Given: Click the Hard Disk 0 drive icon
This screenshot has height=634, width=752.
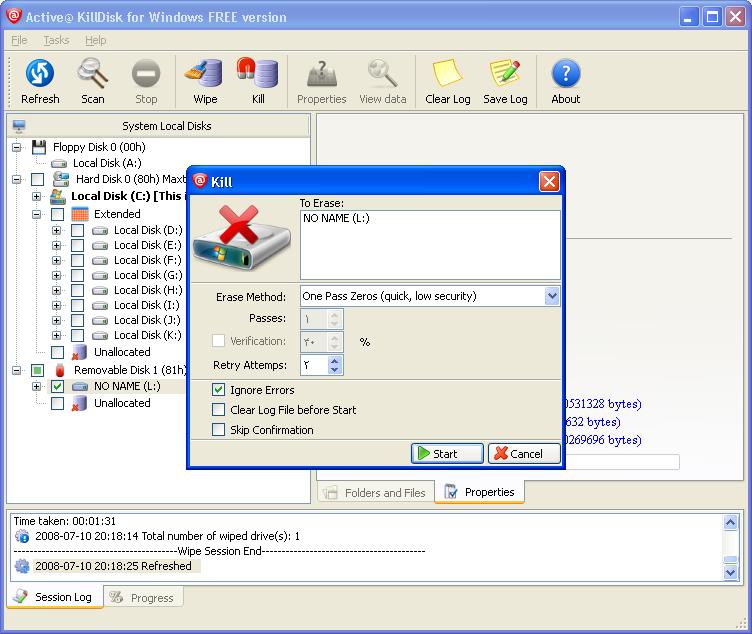Looking at the screenshot, I should 61,179.
